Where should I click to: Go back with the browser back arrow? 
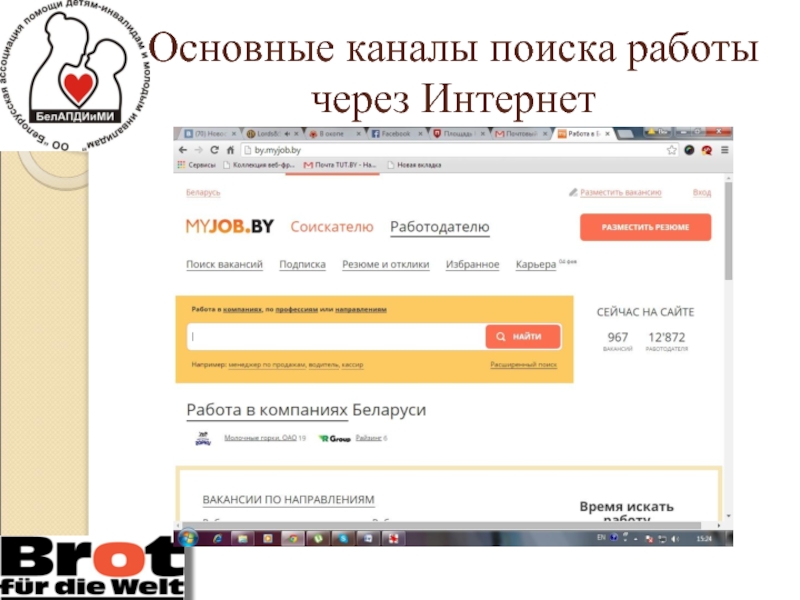[x=183, y=150]
